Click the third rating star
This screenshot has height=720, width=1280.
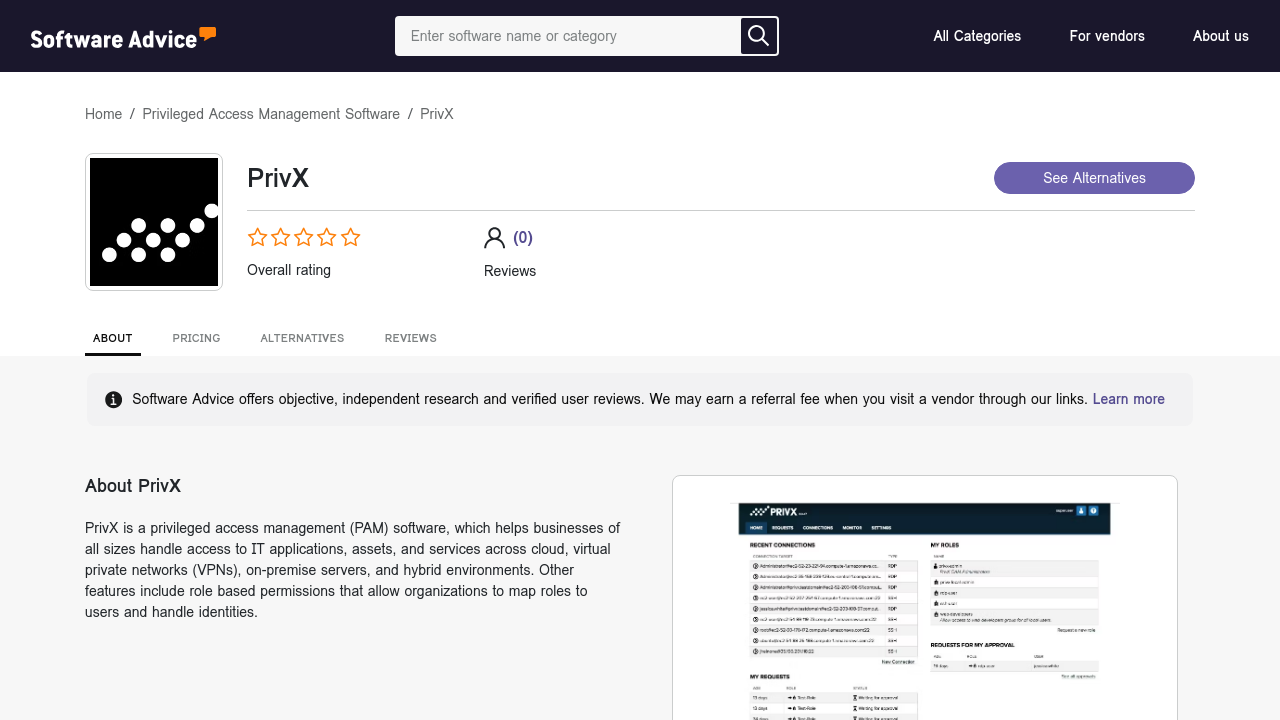[x=304, y=238]
